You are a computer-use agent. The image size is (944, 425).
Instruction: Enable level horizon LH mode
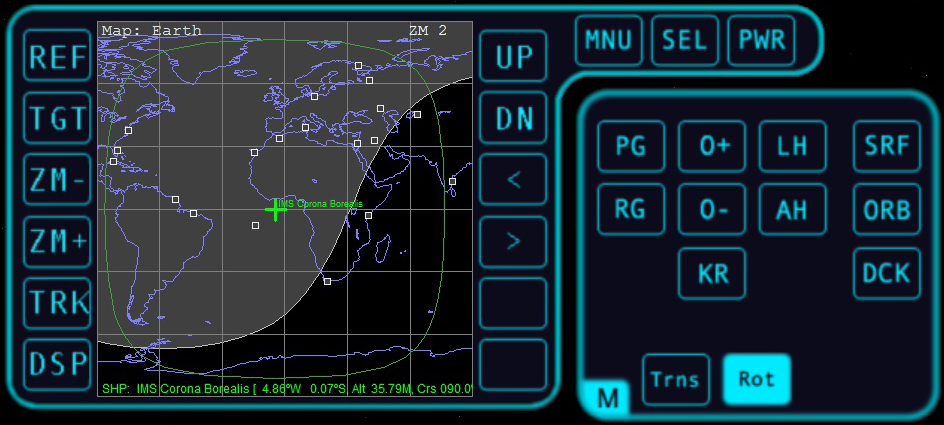792,146
